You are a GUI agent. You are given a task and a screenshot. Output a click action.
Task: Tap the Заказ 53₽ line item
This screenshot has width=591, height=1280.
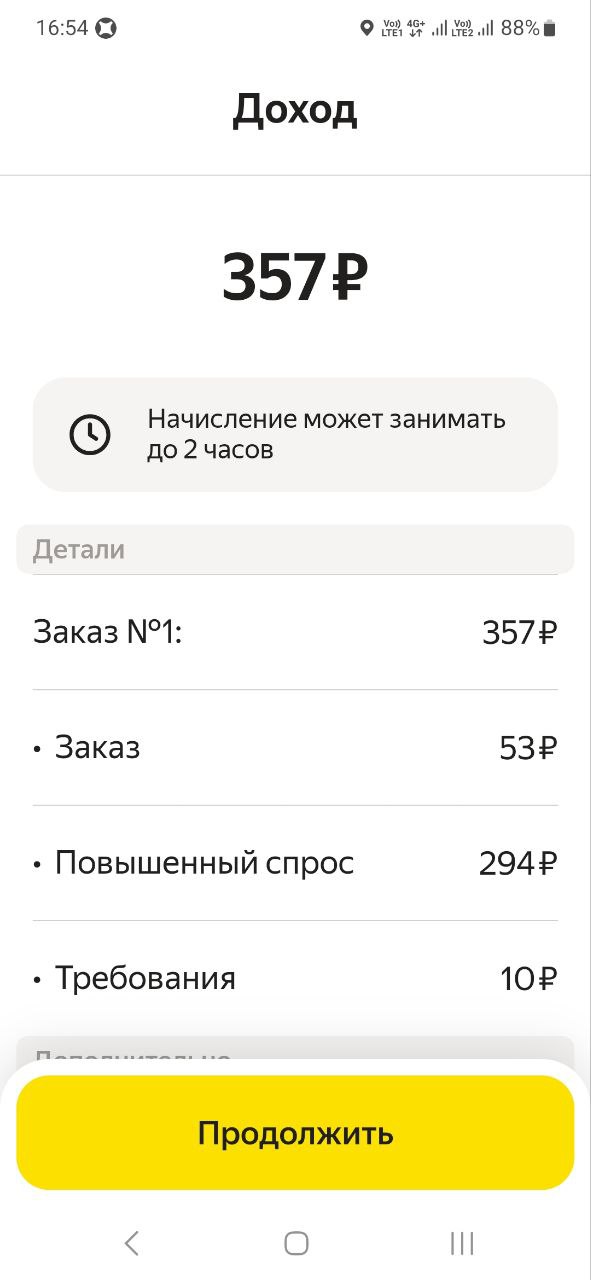pos(295,747)
